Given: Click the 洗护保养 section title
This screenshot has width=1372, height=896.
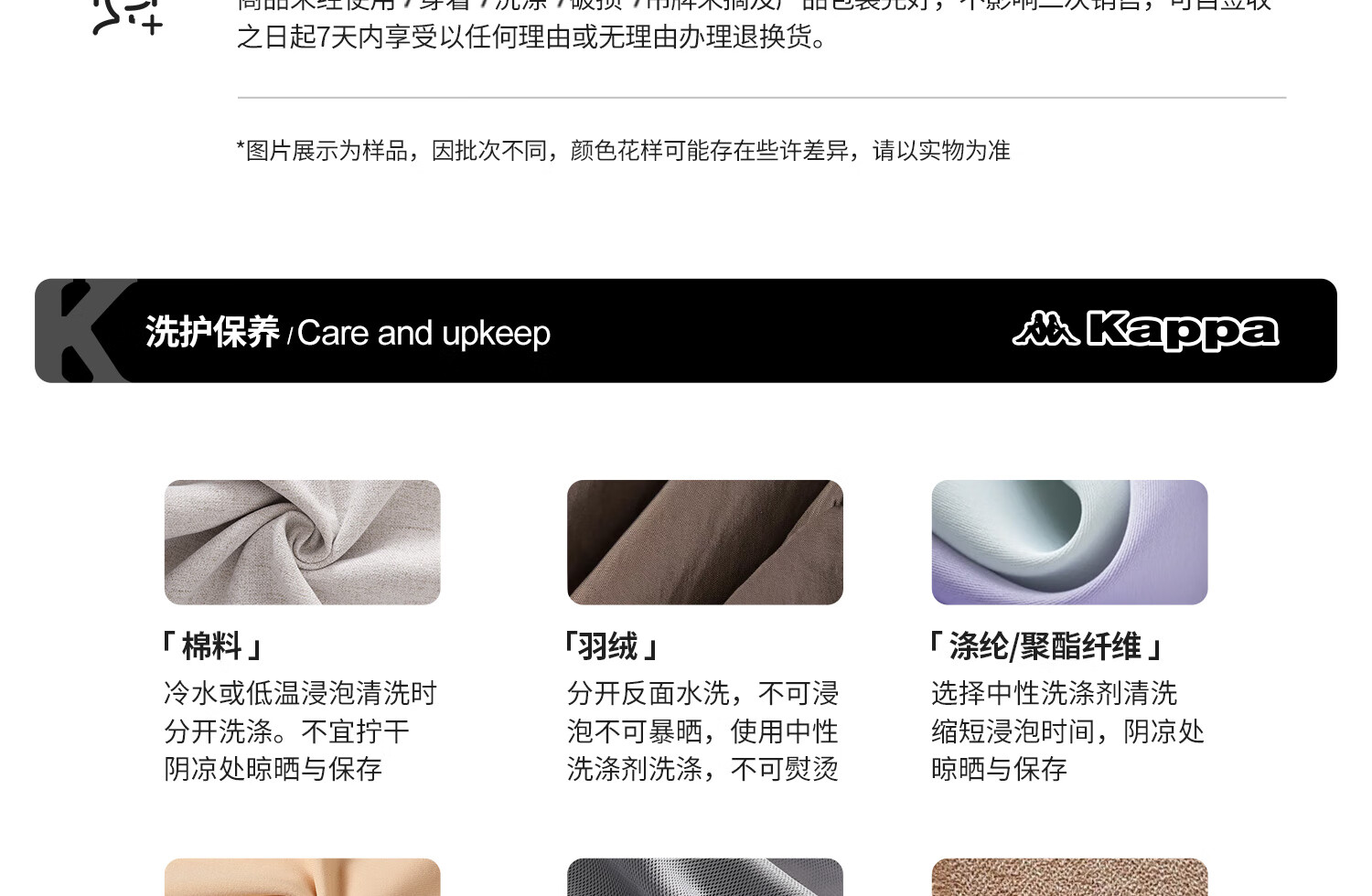Looking at the screenshot, I should (x=212, y=332).
